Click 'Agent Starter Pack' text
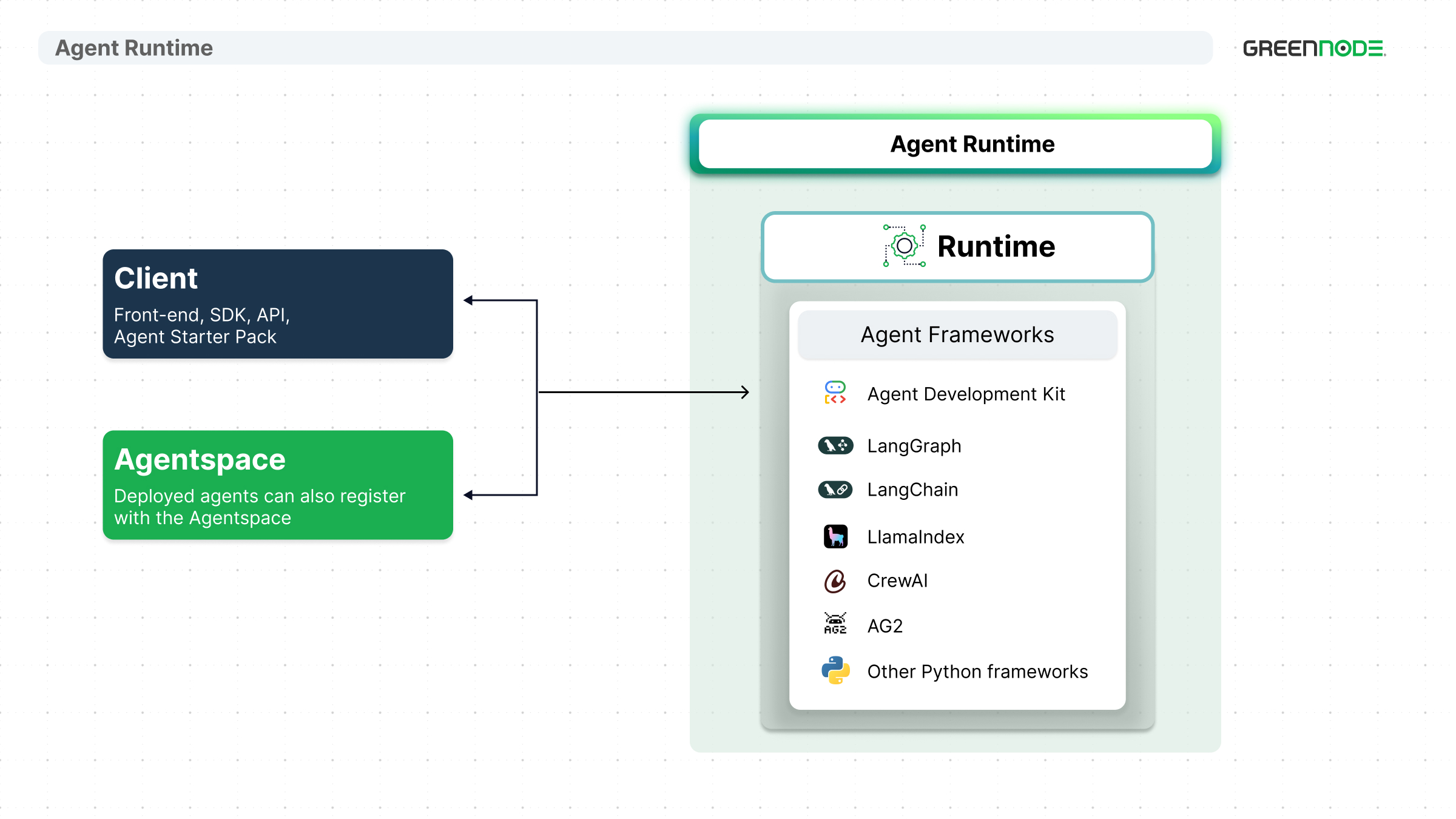This screenshot has height=819, width=1456. coord(195,337)
